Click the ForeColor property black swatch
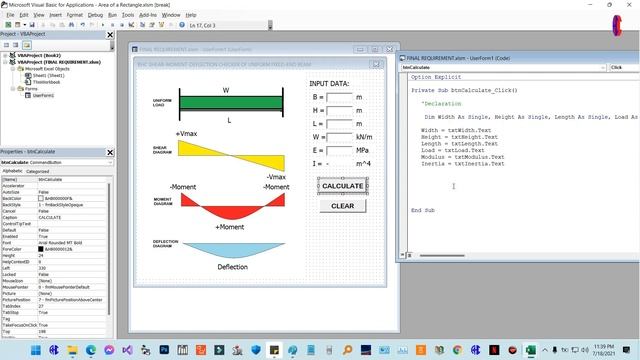 [40, 249]
